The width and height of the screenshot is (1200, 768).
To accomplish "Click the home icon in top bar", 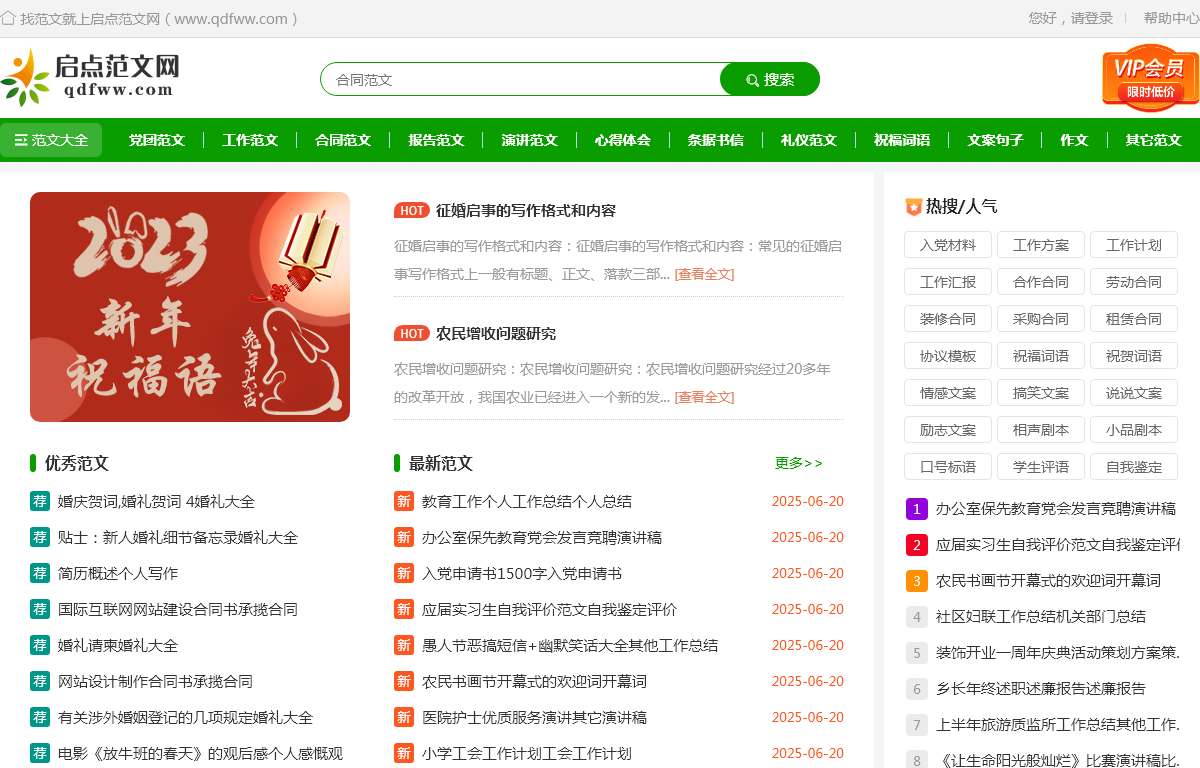I will click(9, 18).
